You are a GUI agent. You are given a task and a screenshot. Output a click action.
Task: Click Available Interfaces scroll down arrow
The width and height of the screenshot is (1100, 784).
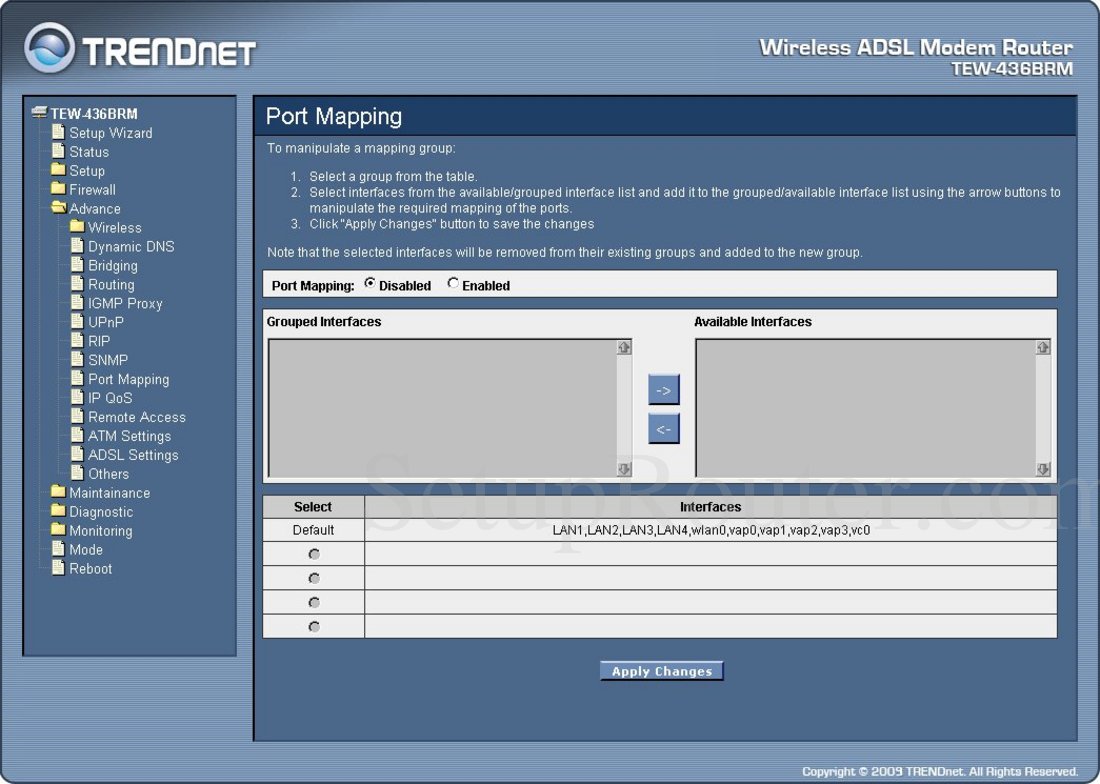click(x=1043, y=469)
